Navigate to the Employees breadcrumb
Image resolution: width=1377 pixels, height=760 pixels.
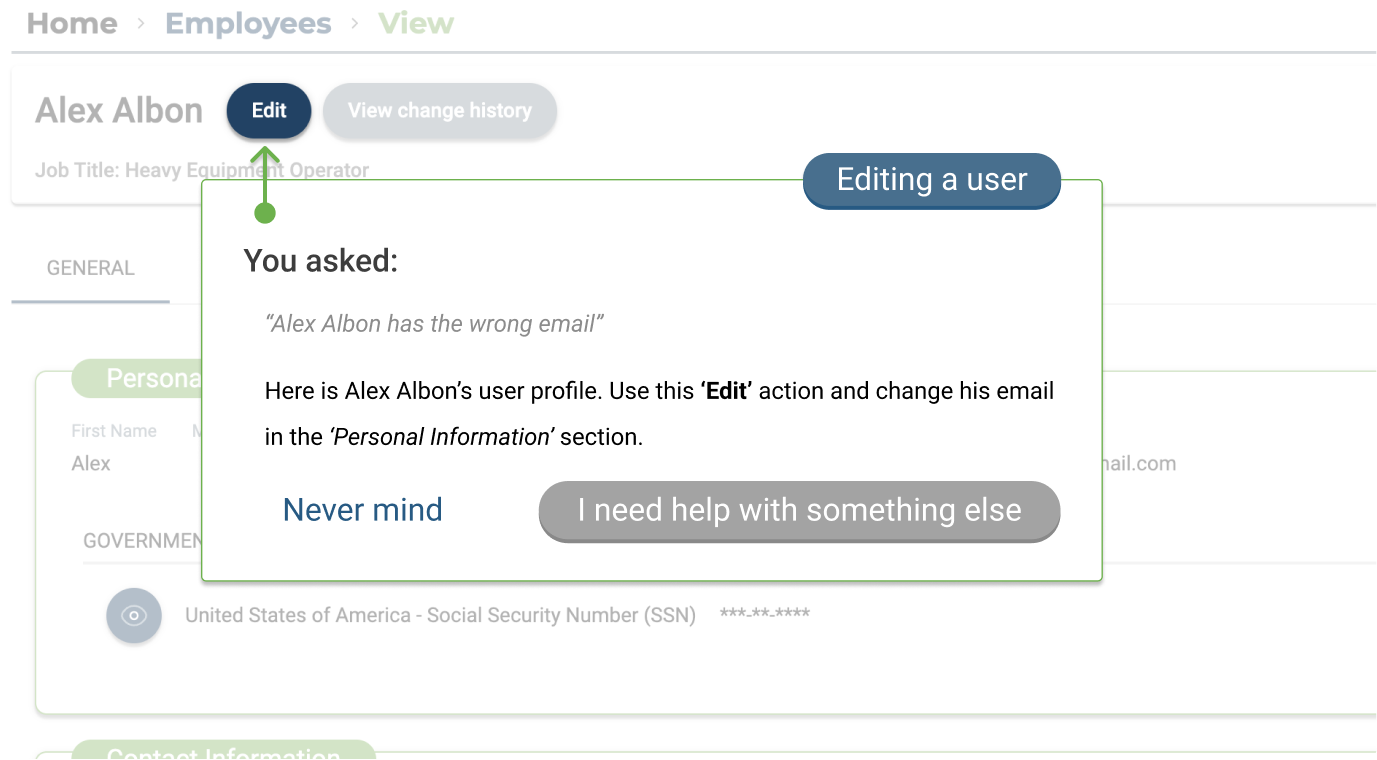(x=248, y=24)
